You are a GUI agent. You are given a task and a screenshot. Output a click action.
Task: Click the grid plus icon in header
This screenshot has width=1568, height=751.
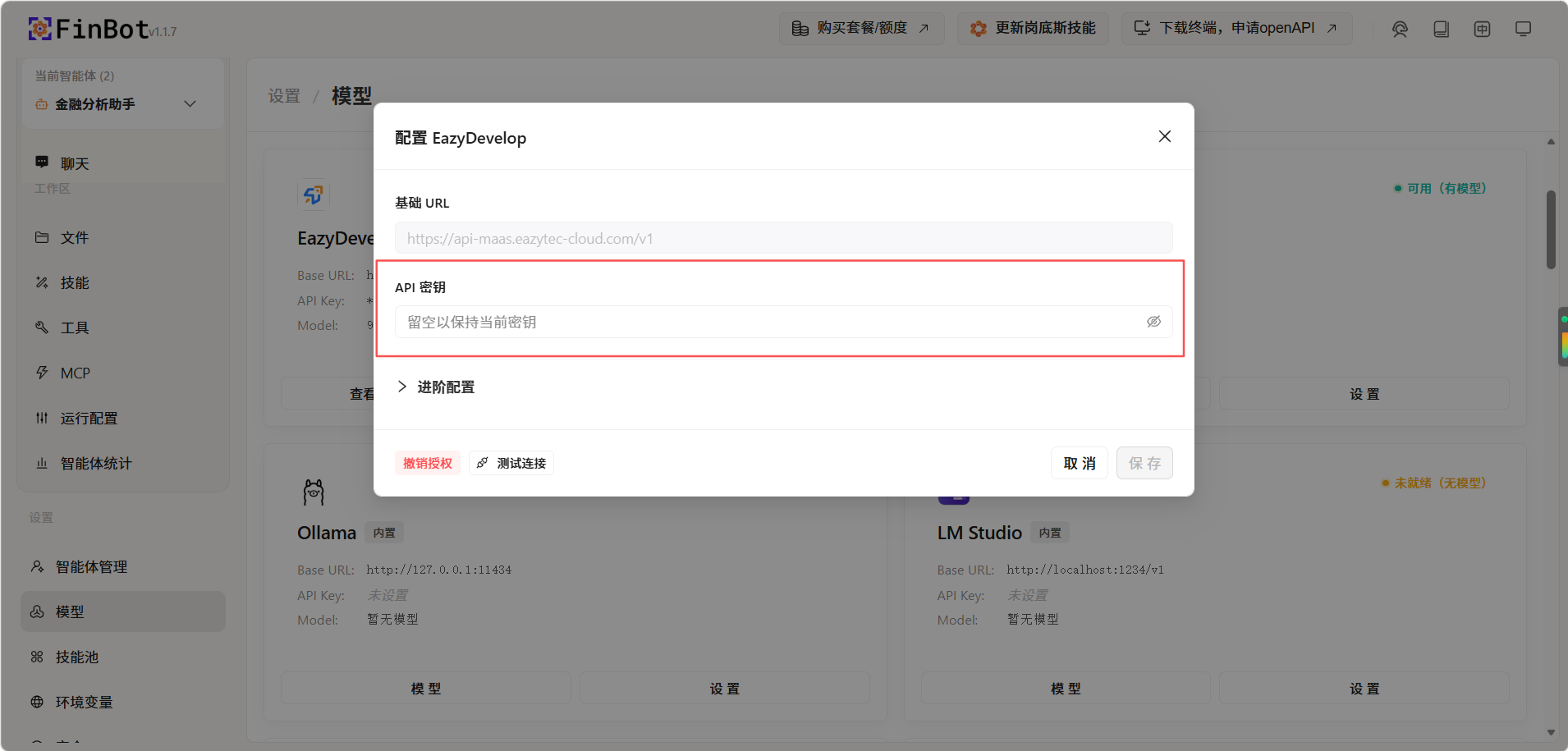click(1482, 30)
